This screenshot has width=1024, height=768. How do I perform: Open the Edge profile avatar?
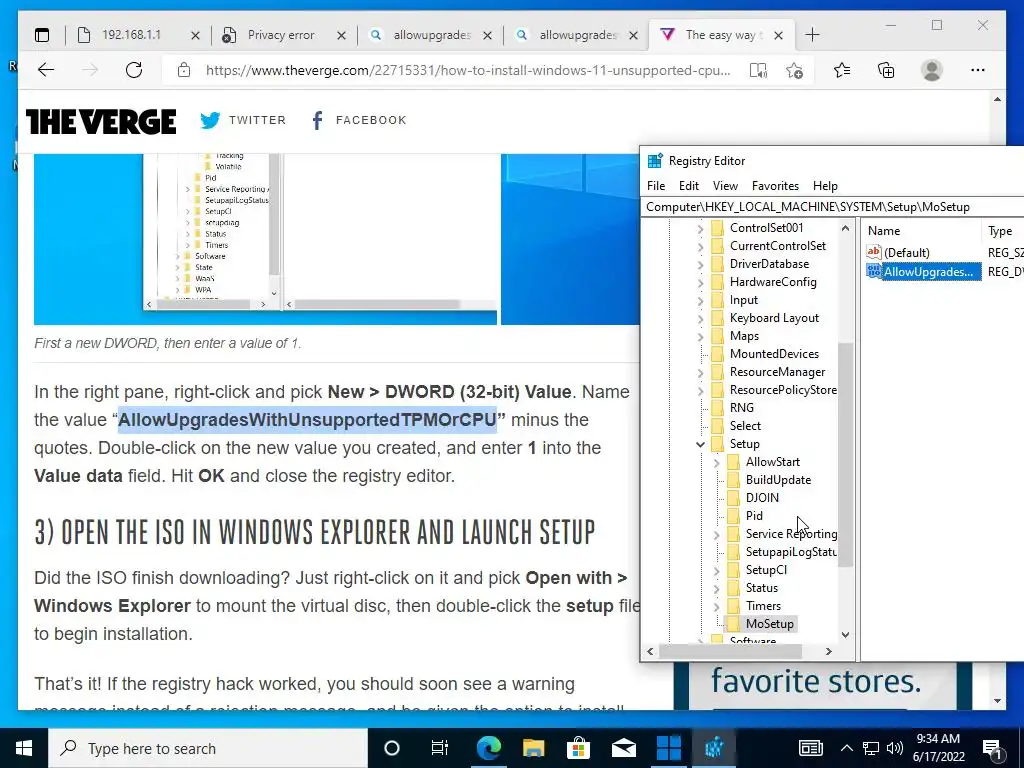[x=932, y=70]
